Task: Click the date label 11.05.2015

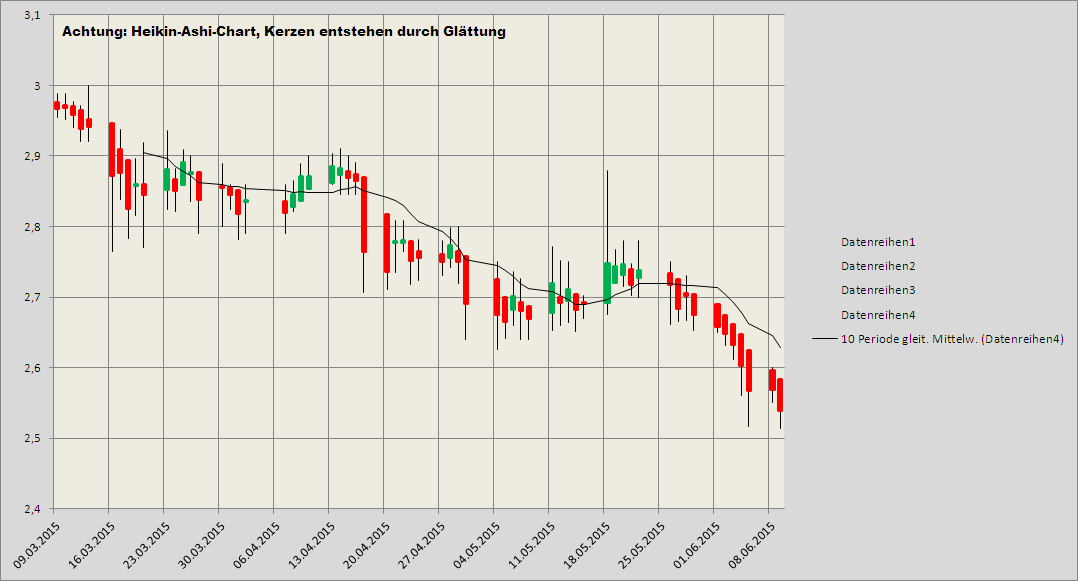Action: (x=532, y=545)
